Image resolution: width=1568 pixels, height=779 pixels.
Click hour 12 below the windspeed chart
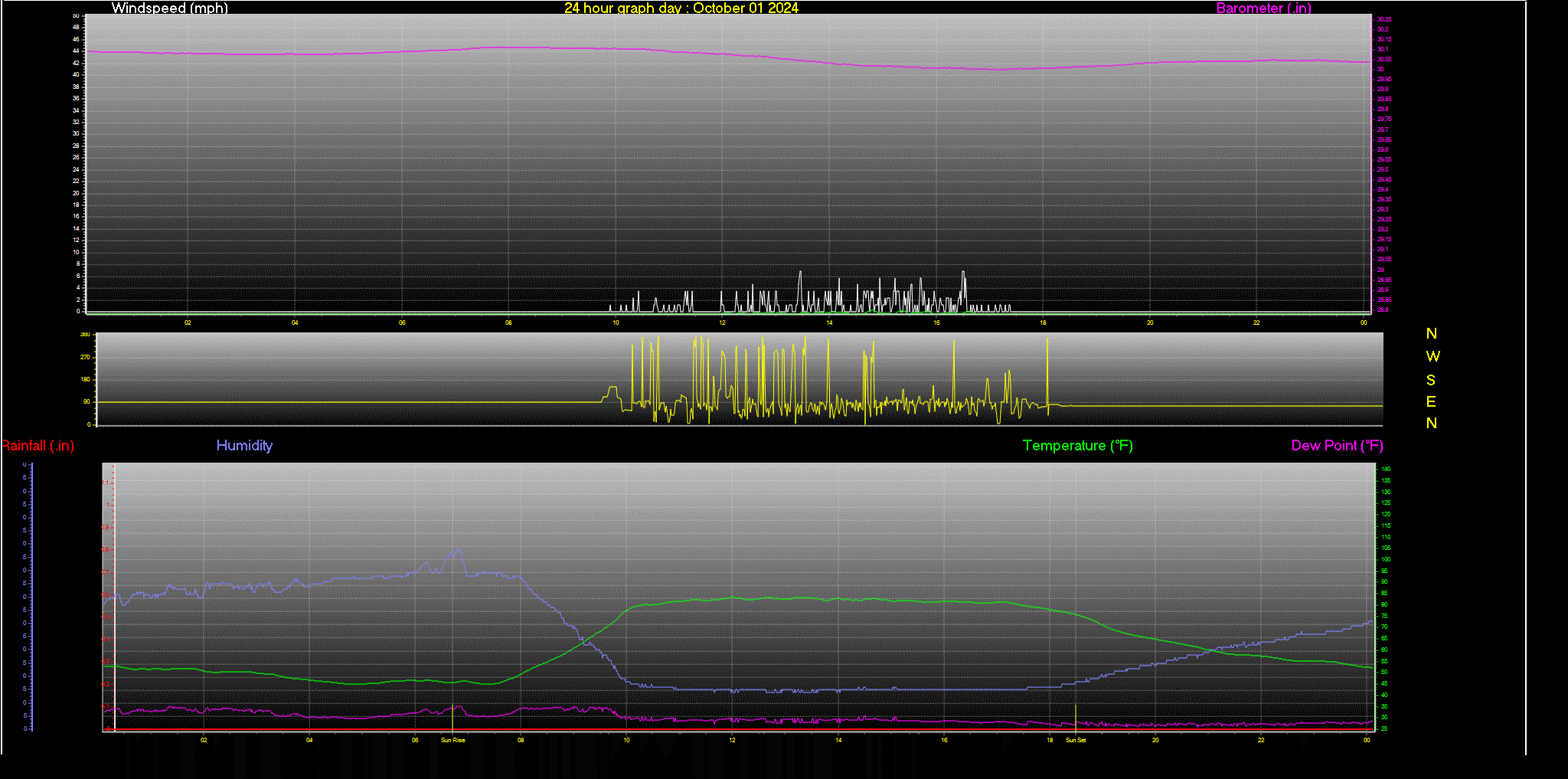pyautogui.click(x=722, y=322)
